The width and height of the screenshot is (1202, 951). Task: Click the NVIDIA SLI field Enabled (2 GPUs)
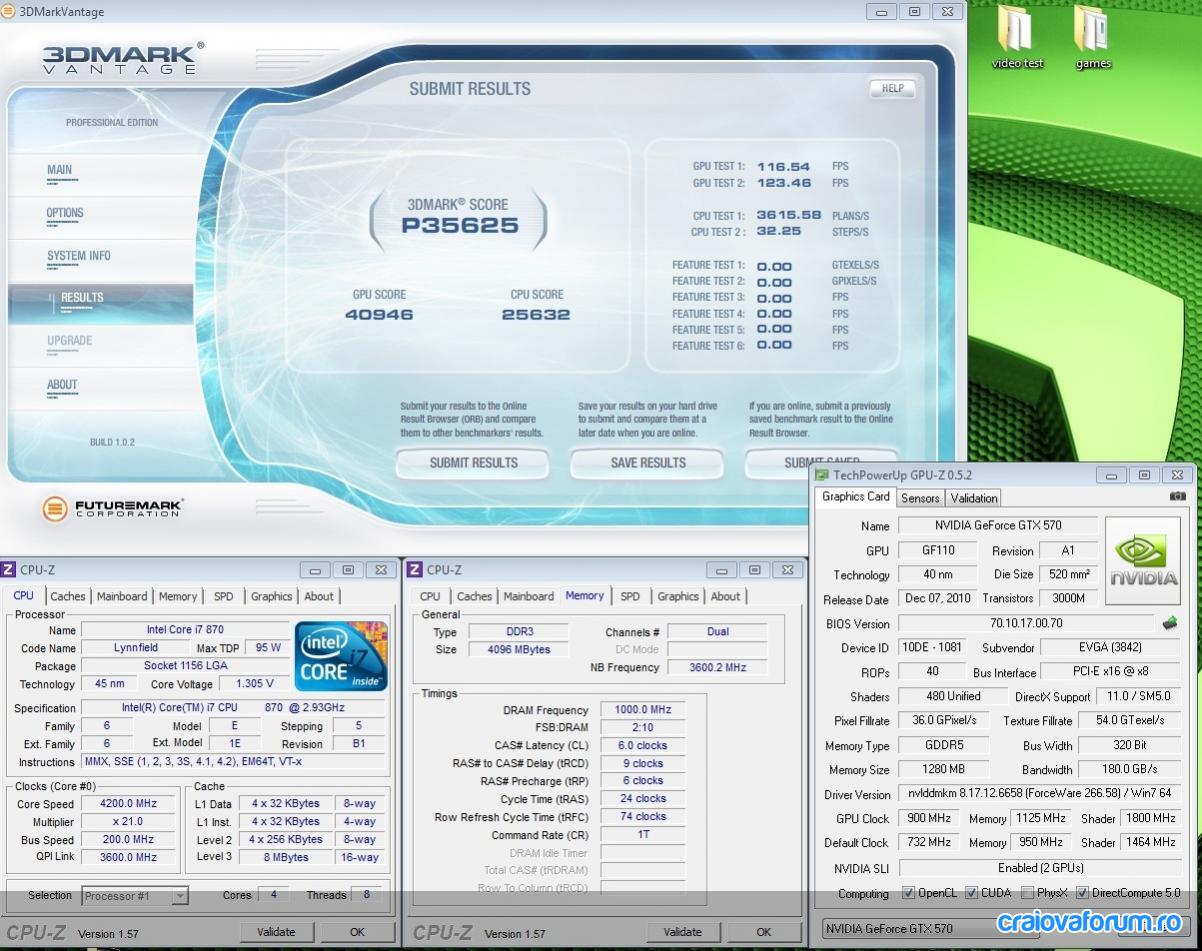click(1039, 868)
